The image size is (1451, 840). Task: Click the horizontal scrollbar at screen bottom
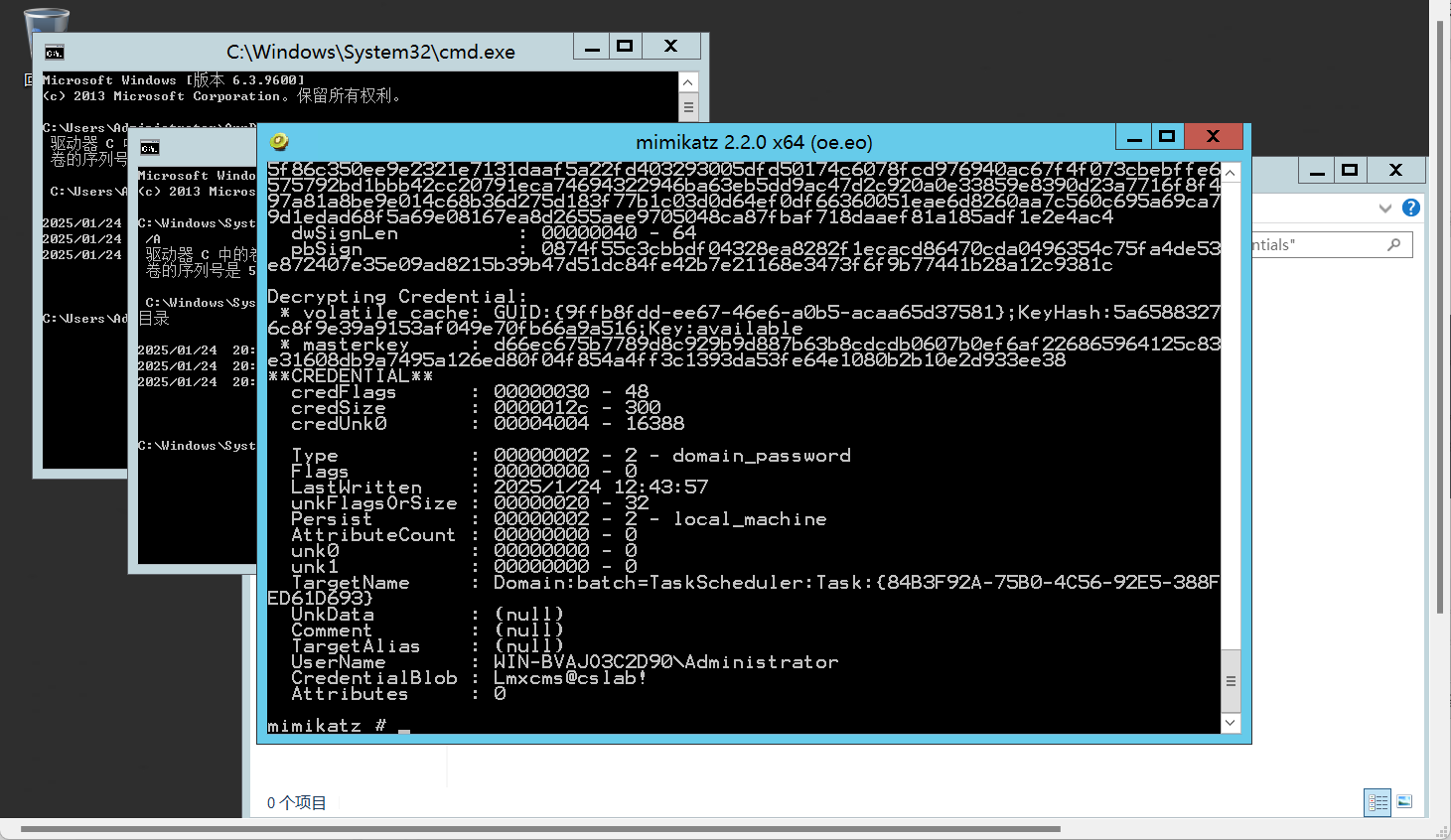pyautogui.click(x=540, y=829)
